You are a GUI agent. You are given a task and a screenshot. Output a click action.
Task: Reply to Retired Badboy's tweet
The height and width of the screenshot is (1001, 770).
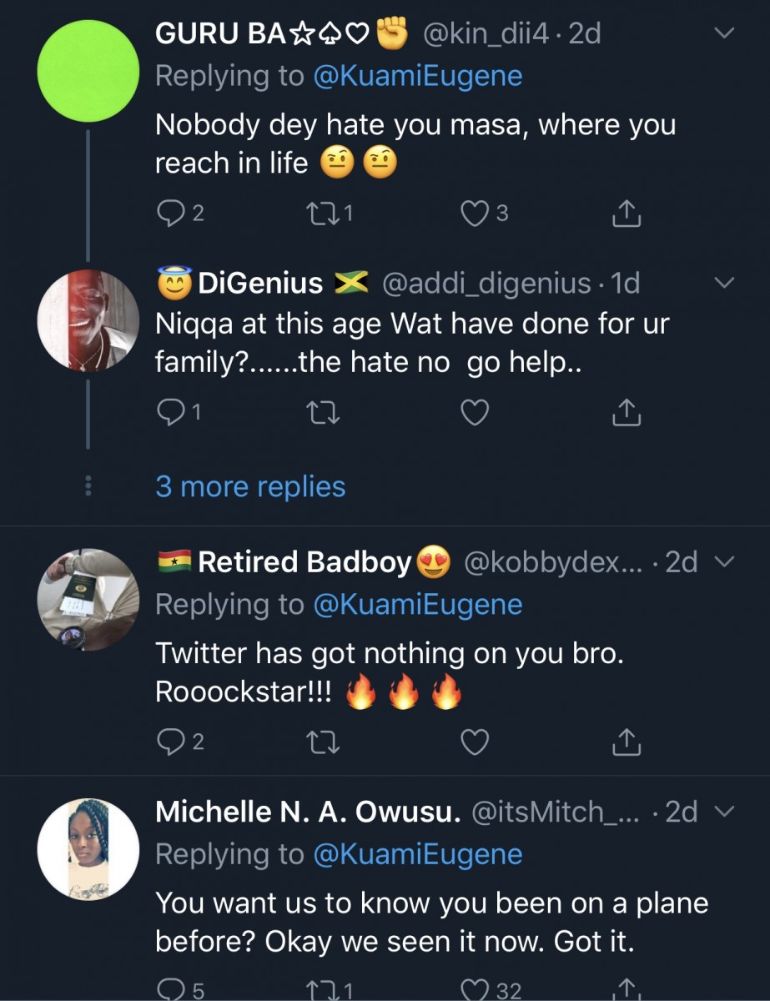(x=170, y=741)
